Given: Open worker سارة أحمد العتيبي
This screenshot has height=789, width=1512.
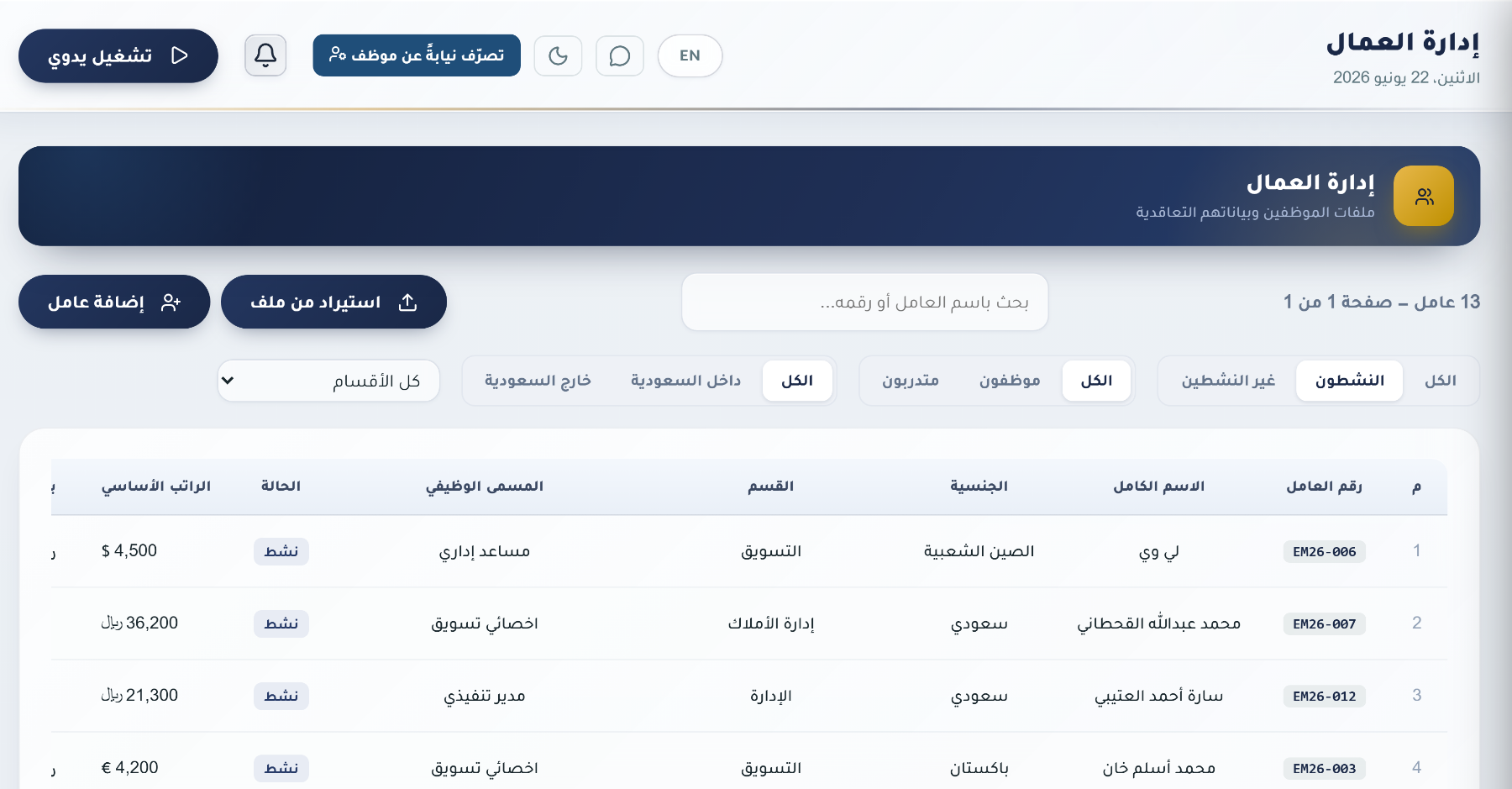Looking at the screenshot, I should point(1158,696).
